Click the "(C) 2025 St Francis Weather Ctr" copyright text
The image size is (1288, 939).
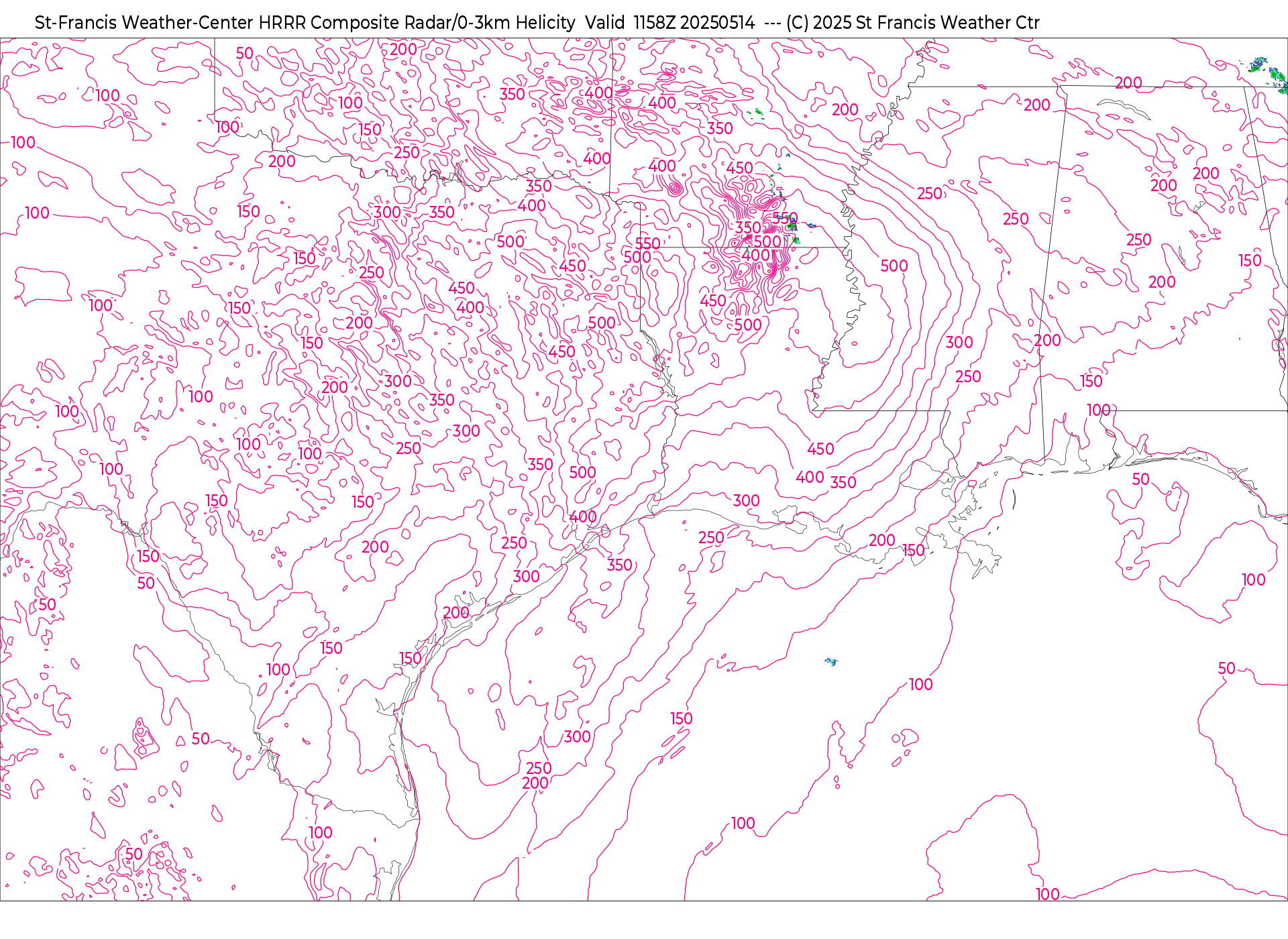click(912, 23)
